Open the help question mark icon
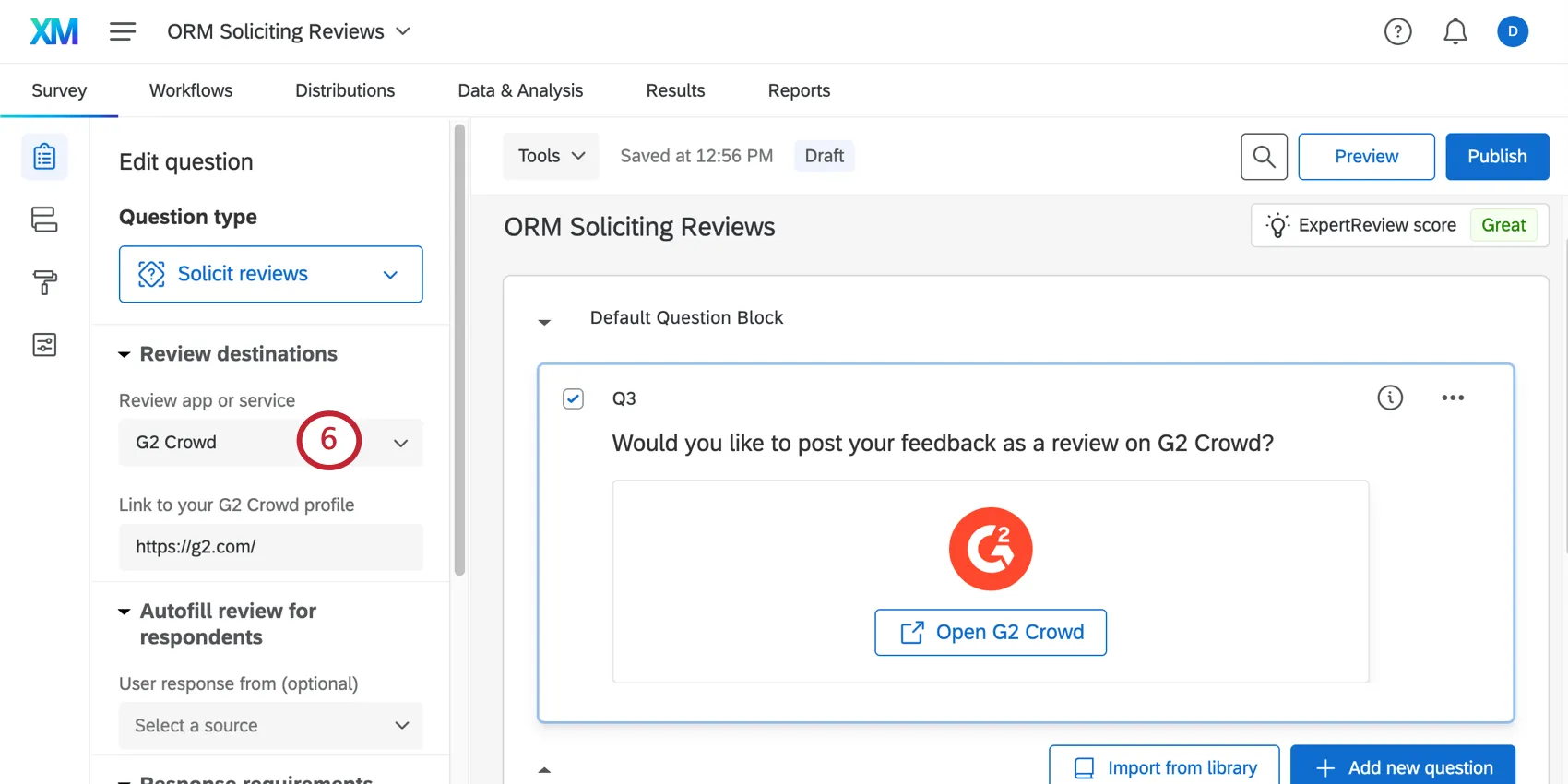The image size is (1568, 784). point(1397,31)
